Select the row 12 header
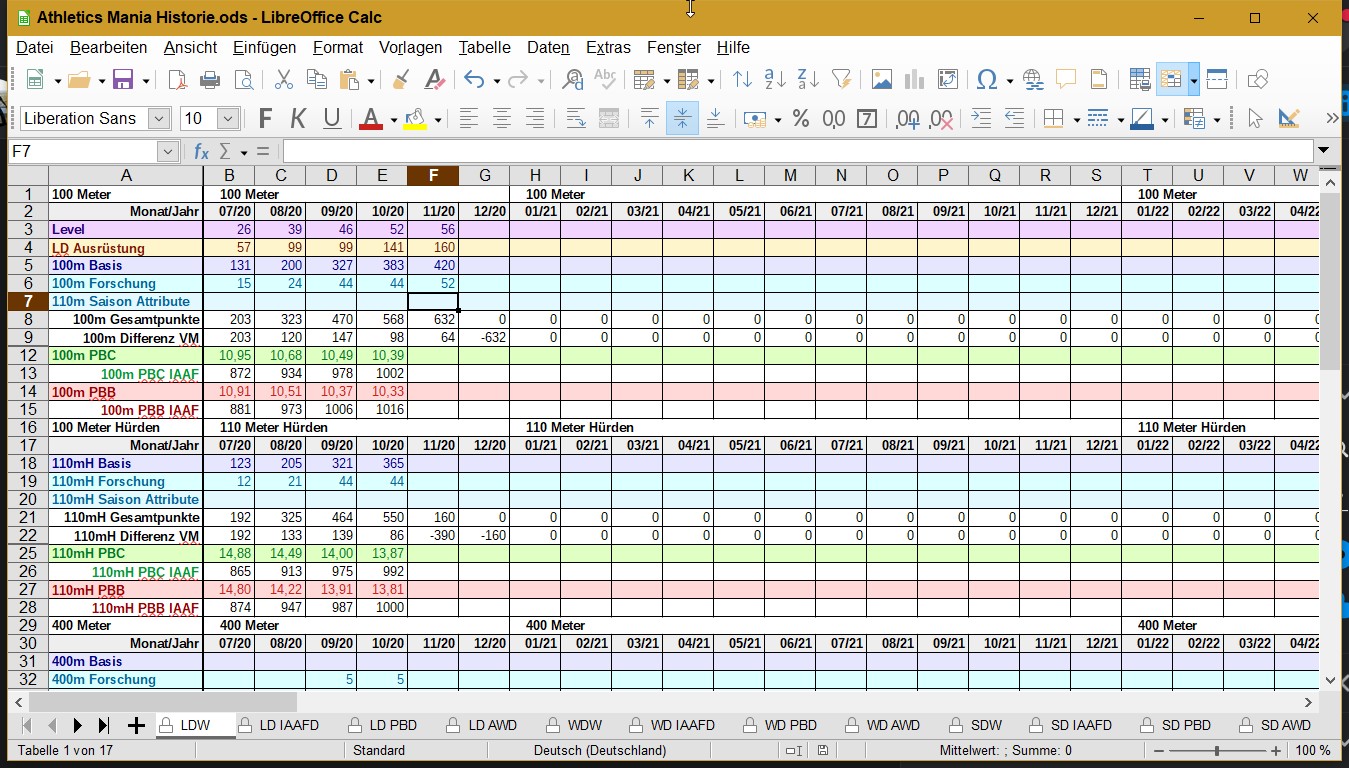 pos(29,355)
